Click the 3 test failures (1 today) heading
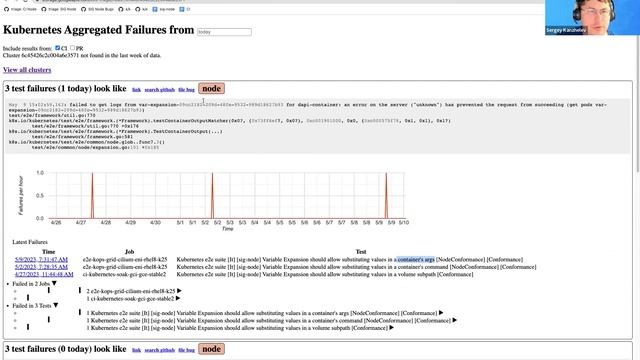Image resolution: width=640 pixels, height=360 pixels. [66, 89]
